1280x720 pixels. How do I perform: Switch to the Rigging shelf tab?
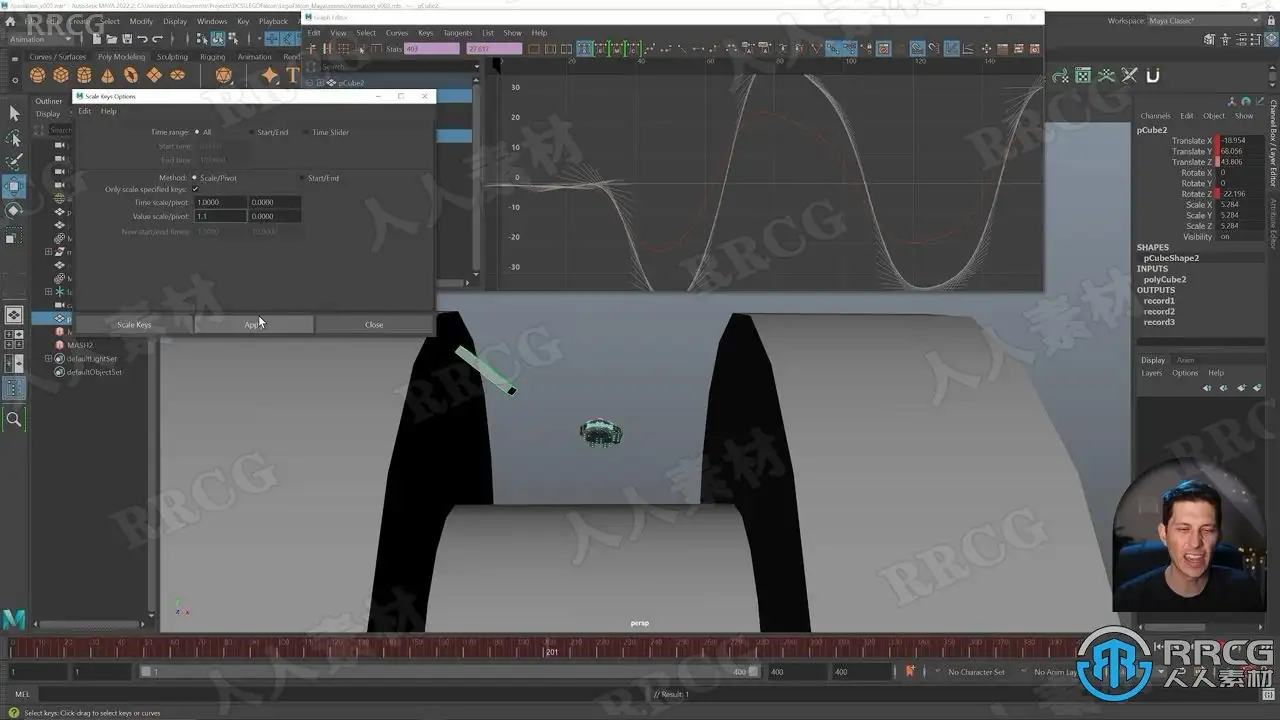[212, 57]
